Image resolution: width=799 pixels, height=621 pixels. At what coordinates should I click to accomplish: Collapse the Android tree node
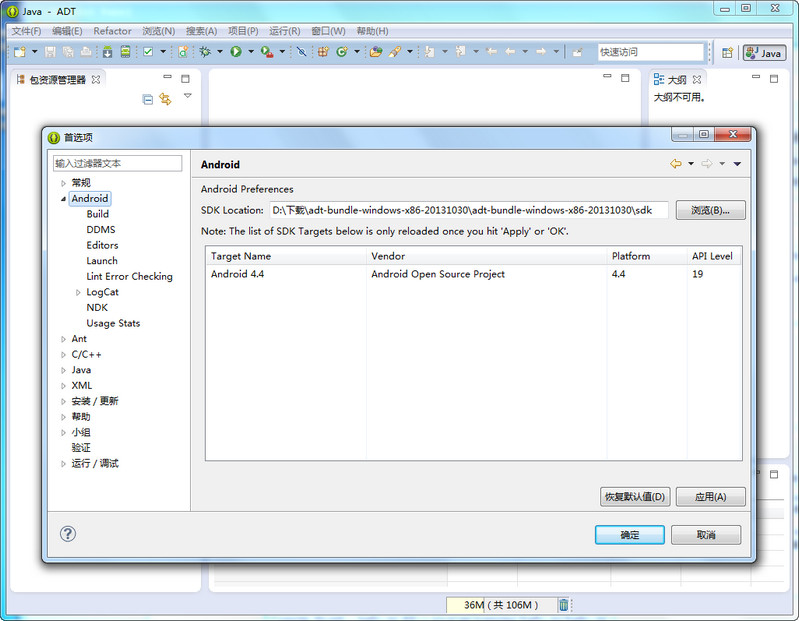(63, 199)
